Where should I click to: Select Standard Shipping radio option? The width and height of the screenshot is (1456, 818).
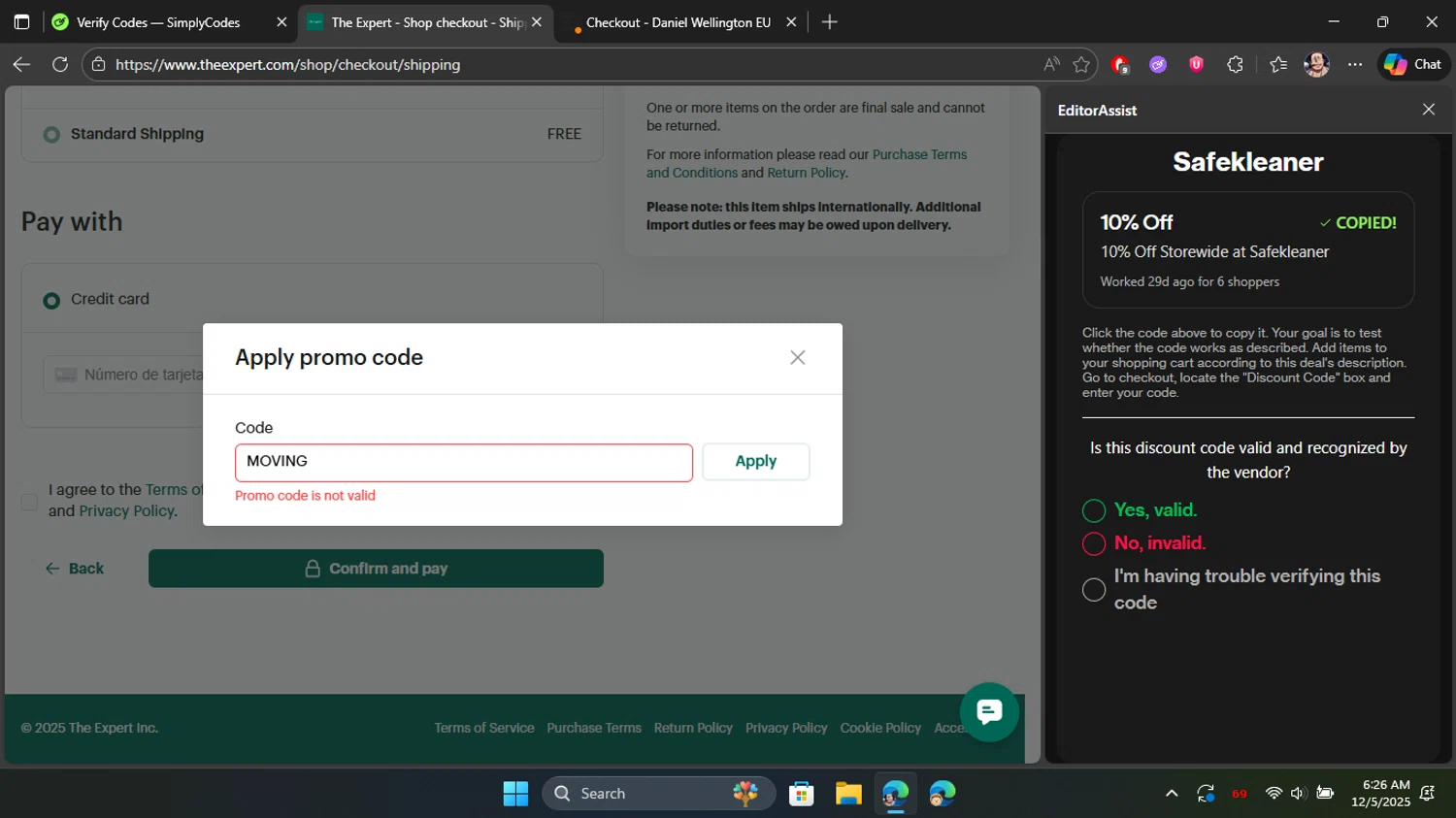[x=51, y=135]
